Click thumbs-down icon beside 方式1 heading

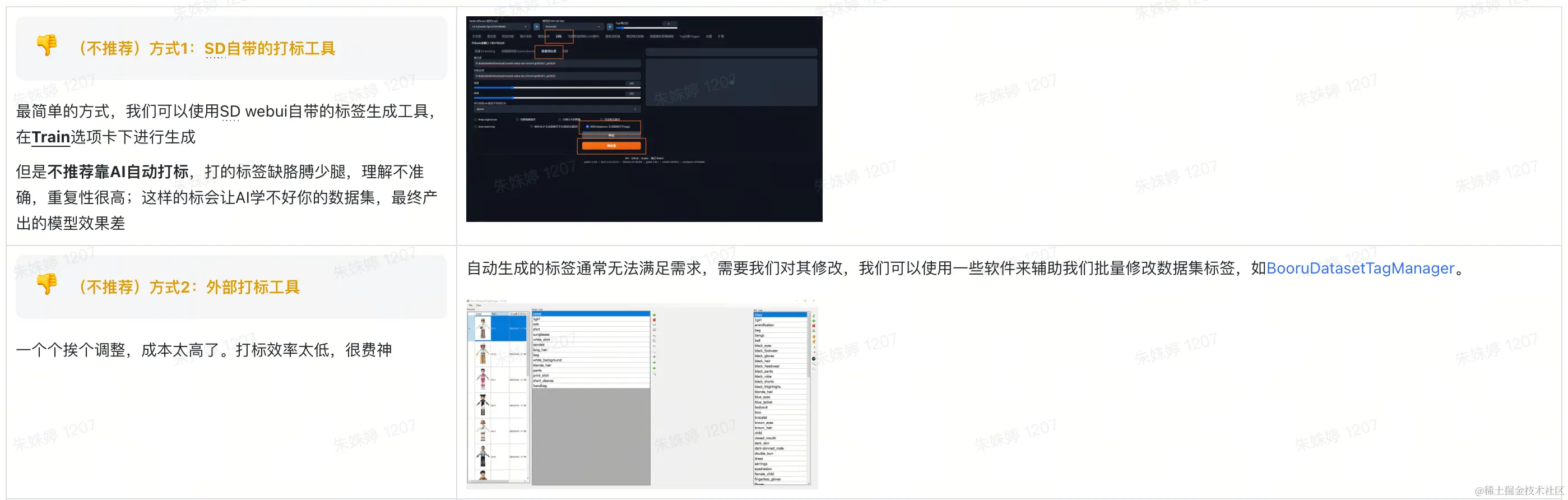(47, 44)
